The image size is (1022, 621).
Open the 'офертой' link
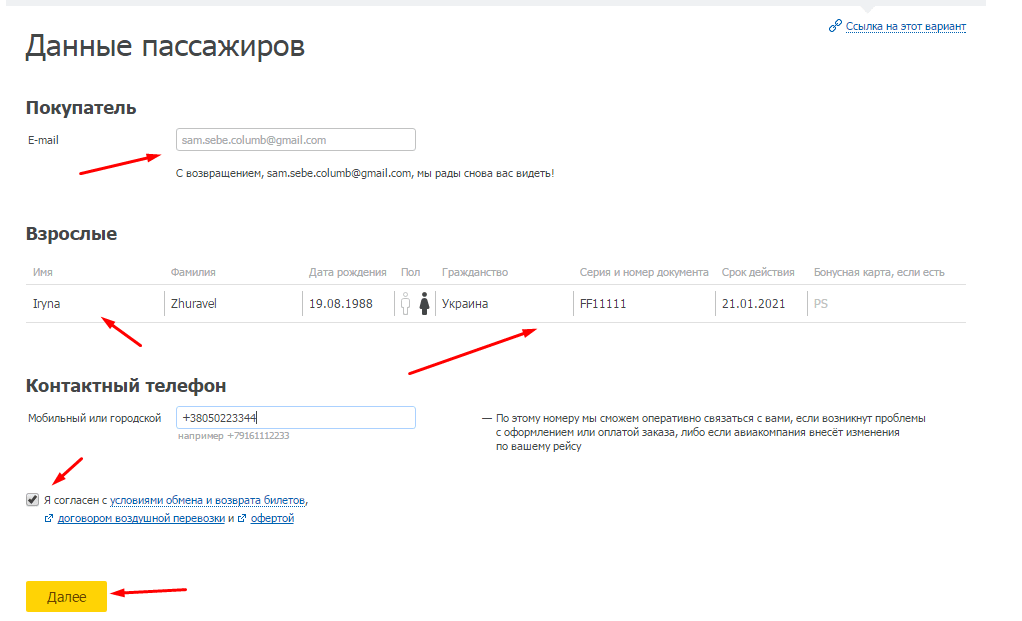[x=272, y=519]
